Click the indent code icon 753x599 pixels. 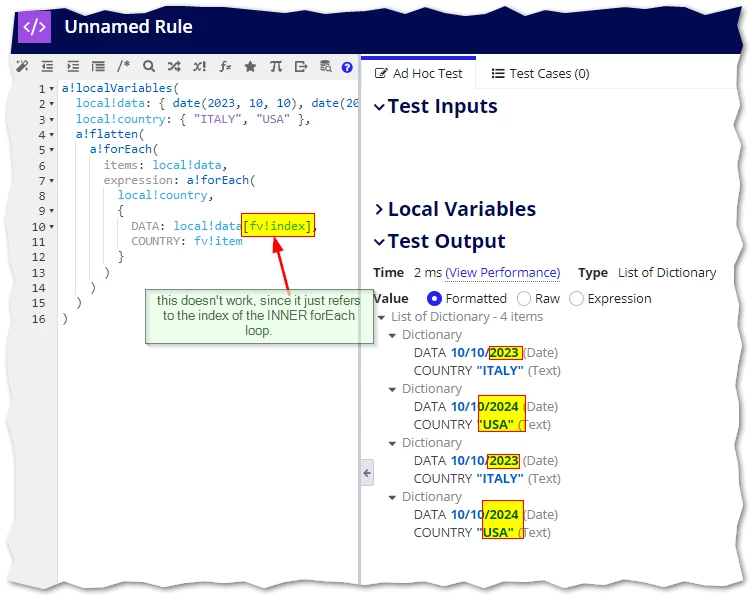click(73, 66)
